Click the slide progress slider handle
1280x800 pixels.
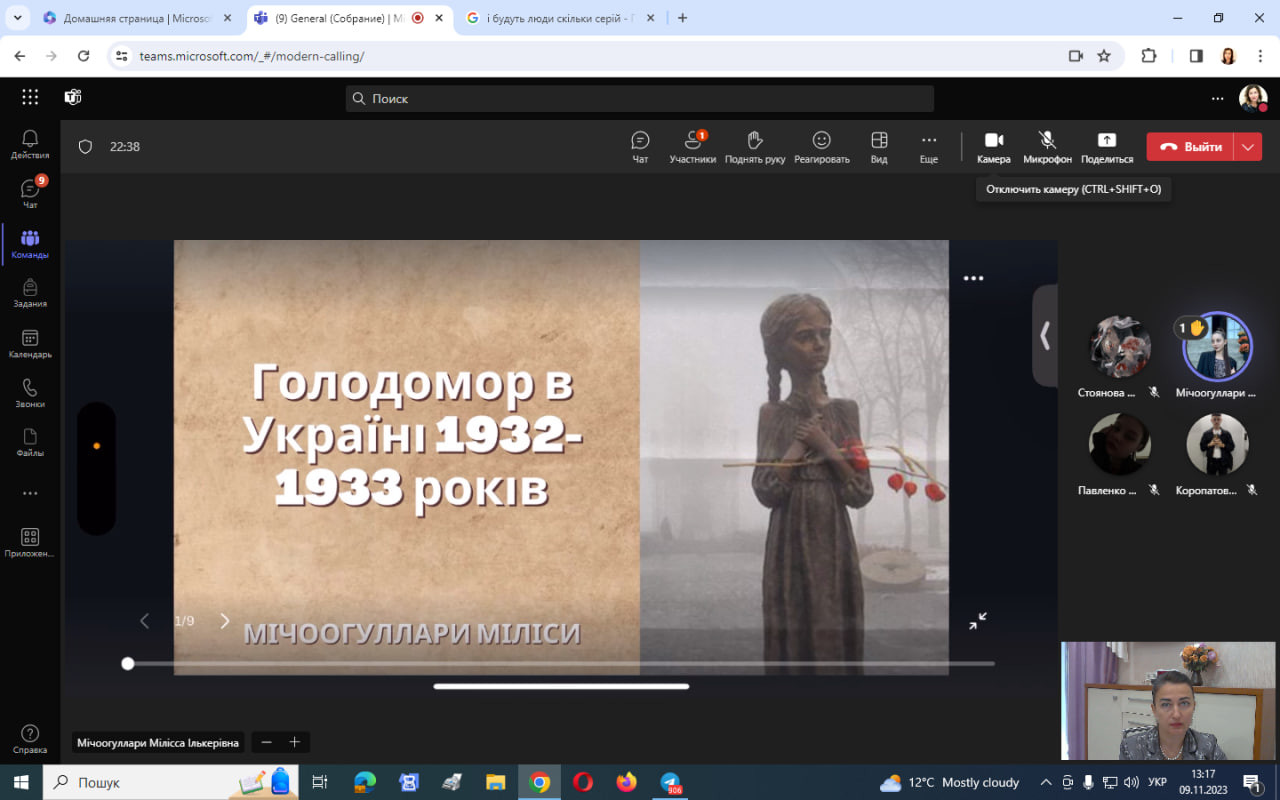(128, 663)
